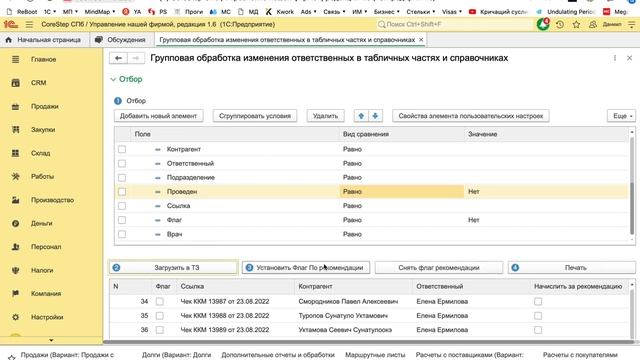Open the Еще dropdown menu
This screenshot has width=640, height=360.
[622, 116]
